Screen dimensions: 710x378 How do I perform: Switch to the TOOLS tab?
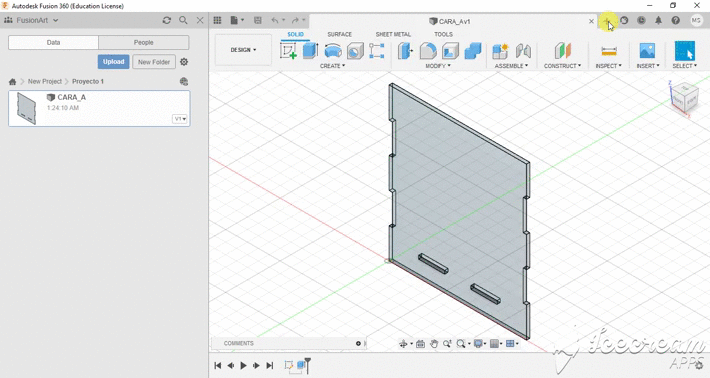pyautogui.click(x=443, y=34)
